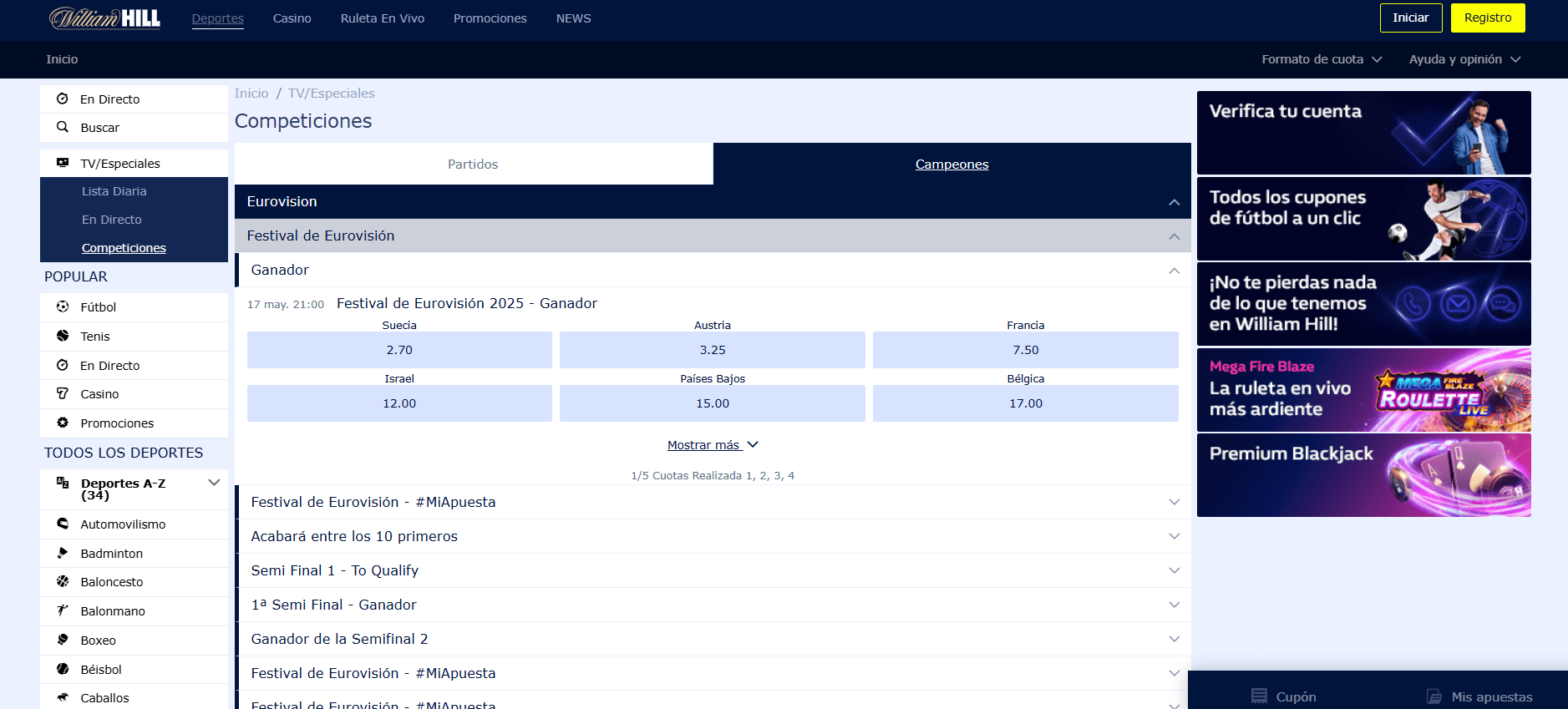The height and width of the screenshot is (709, 1568).
Task: Click the yellow Registro button
Action: (x=1487, y=18)
